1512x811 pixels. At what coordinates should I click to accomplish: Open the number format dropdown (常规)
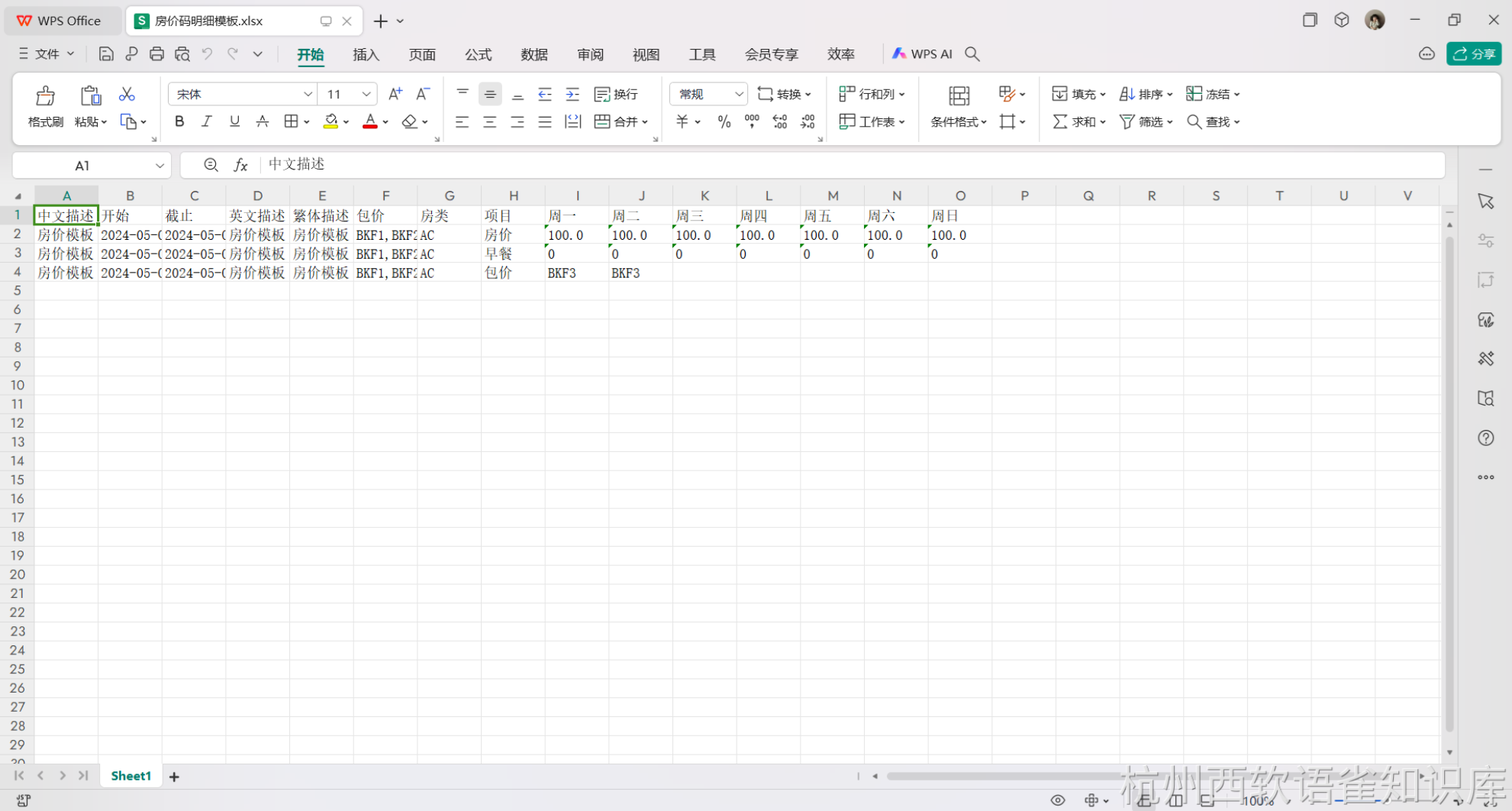click(738, 94)
